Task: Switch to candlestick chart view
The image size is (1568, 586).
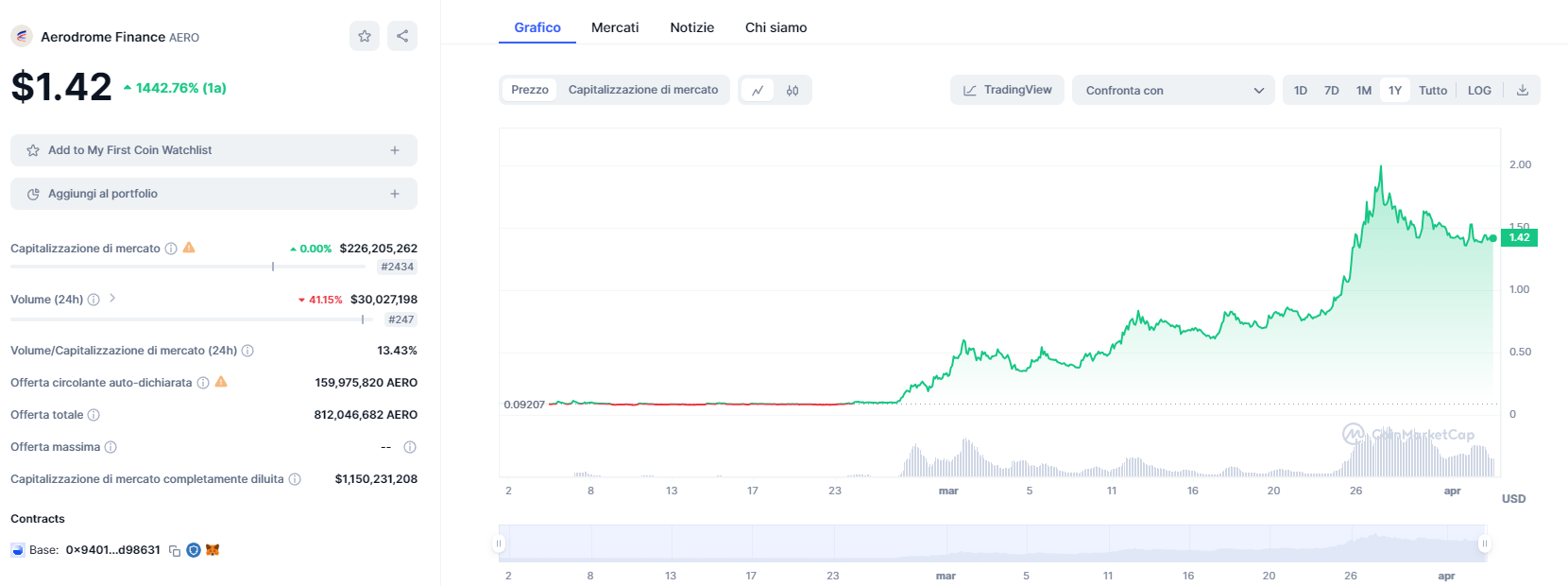Action: [x=793, y=91]
